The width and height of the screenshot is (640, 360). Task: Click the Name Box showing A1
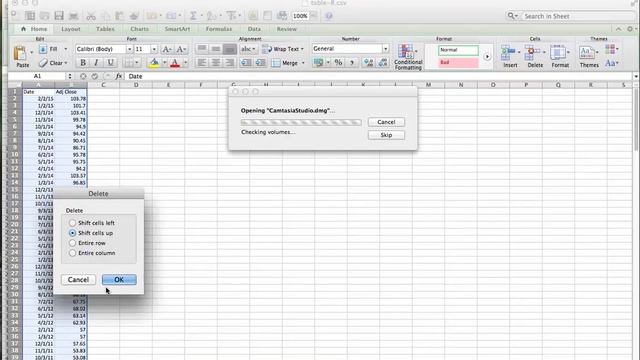coord(38,76)
